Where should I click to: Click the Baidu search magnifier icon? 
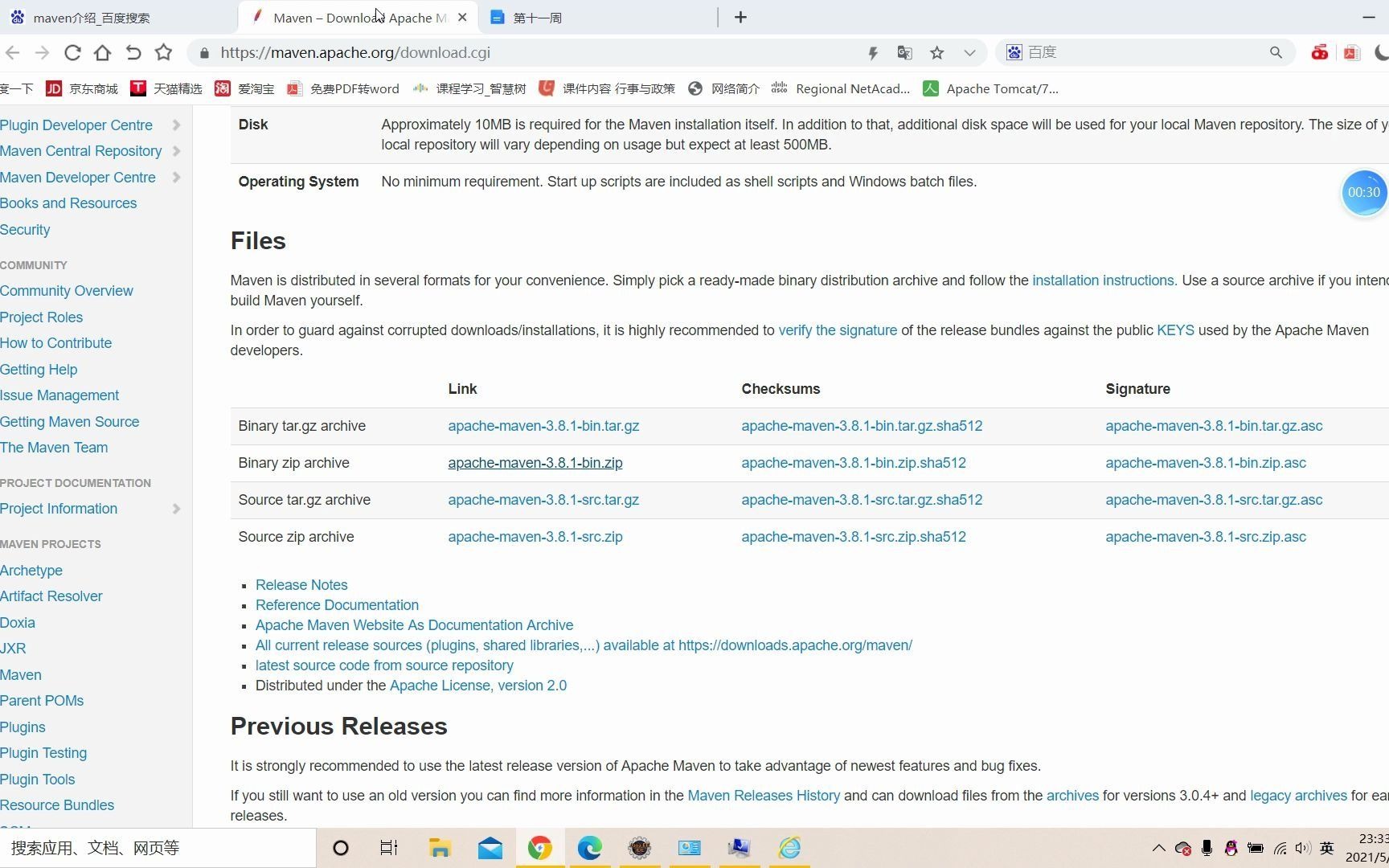[x=1276, y=53]
